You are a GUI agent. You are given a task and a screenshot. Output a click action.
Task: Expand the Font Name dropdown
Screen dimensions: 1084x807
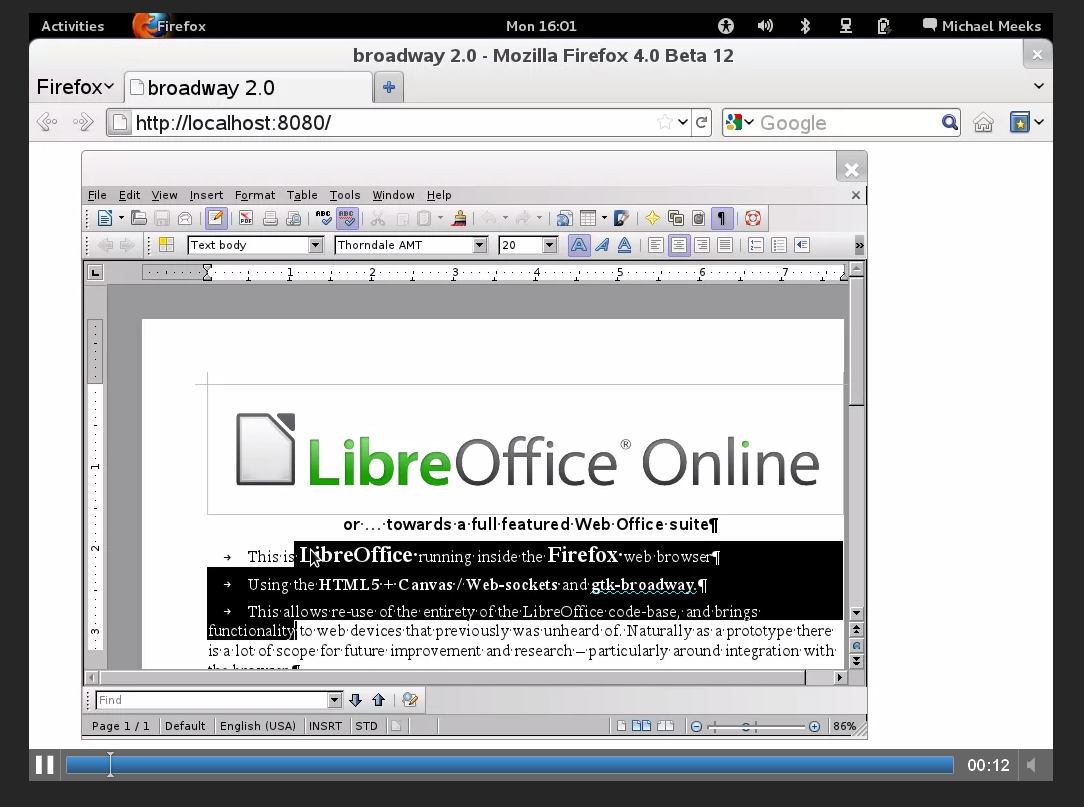[480, 245]
